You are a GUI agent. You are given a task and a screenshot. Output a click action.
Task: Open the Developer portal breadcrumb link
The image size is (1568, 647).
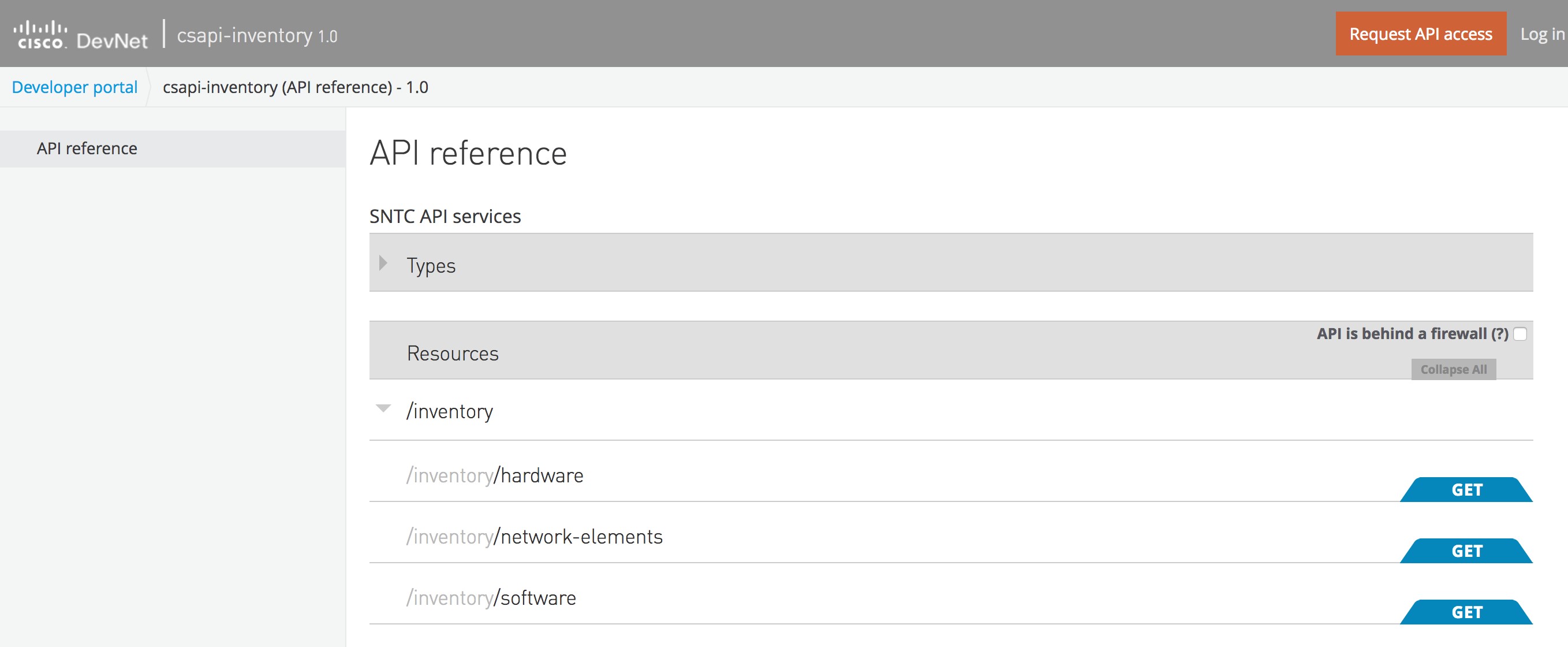tap(74, 87)
